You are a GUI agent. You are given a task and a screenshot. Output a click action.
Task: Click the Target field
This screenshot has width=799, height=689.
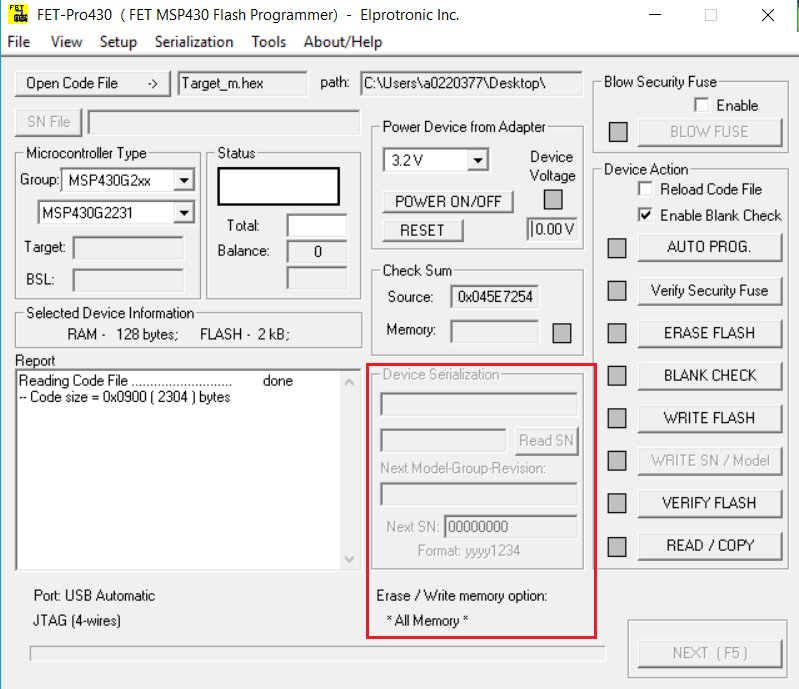(128, 248)
